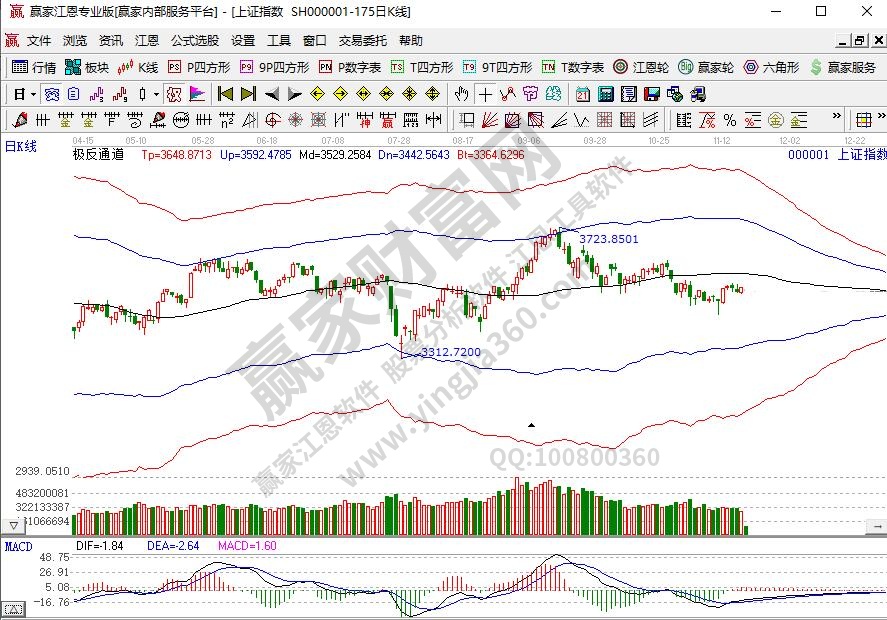Open the 赢家服务 service button
Screen dimensions: 887x620
click(x=843, y=68)
